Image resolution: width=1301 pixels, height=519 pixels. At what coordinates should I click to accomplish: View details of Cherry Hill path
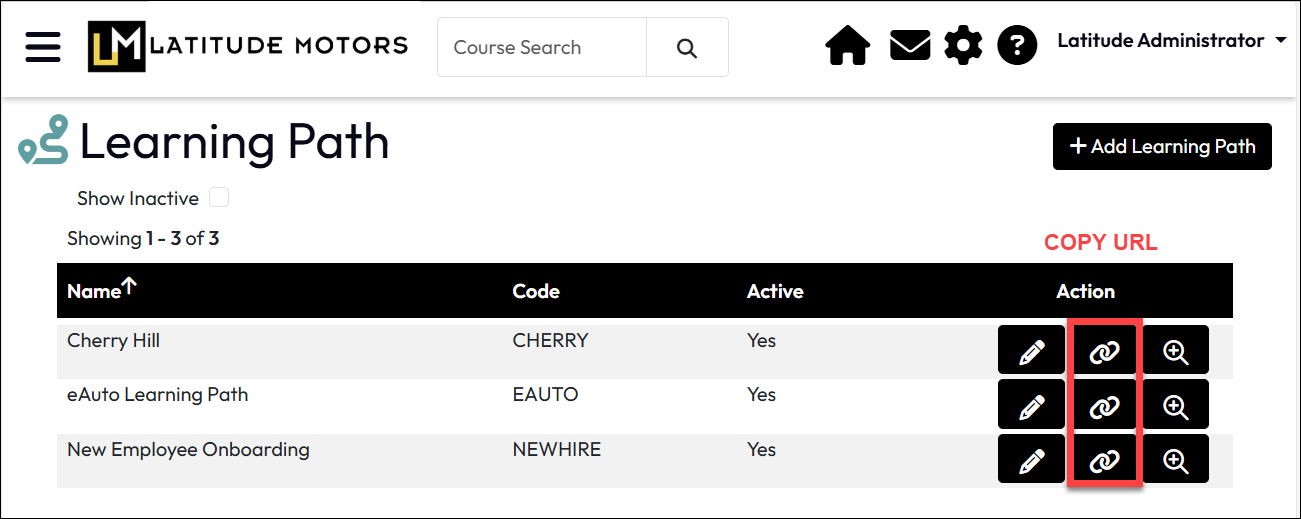point(1175,352)
